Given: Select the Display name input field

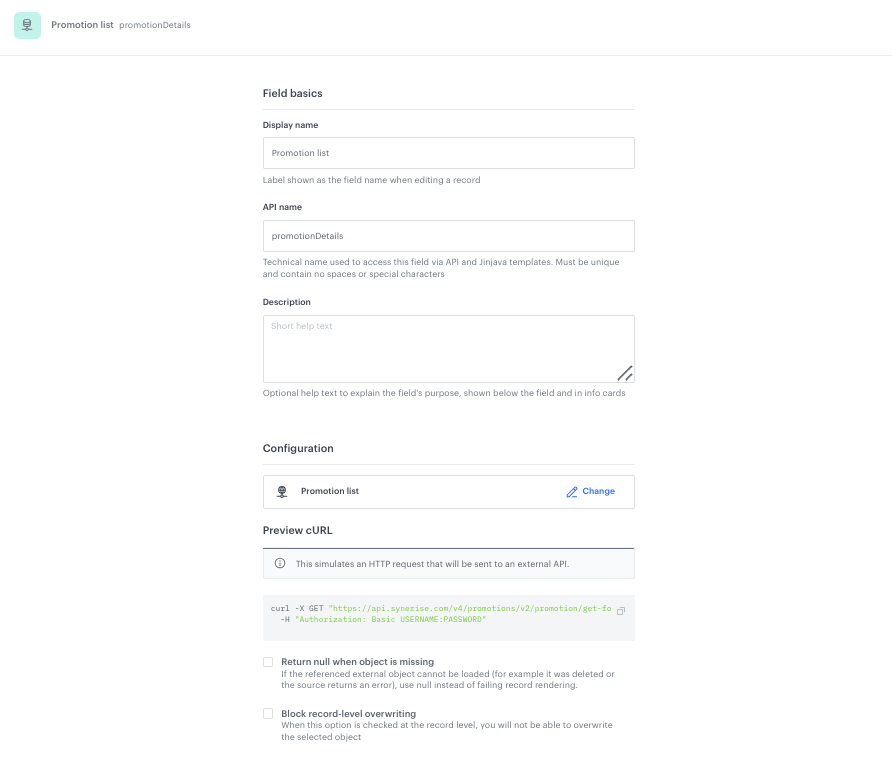Looking at the screenshot, I should point(448,152).
